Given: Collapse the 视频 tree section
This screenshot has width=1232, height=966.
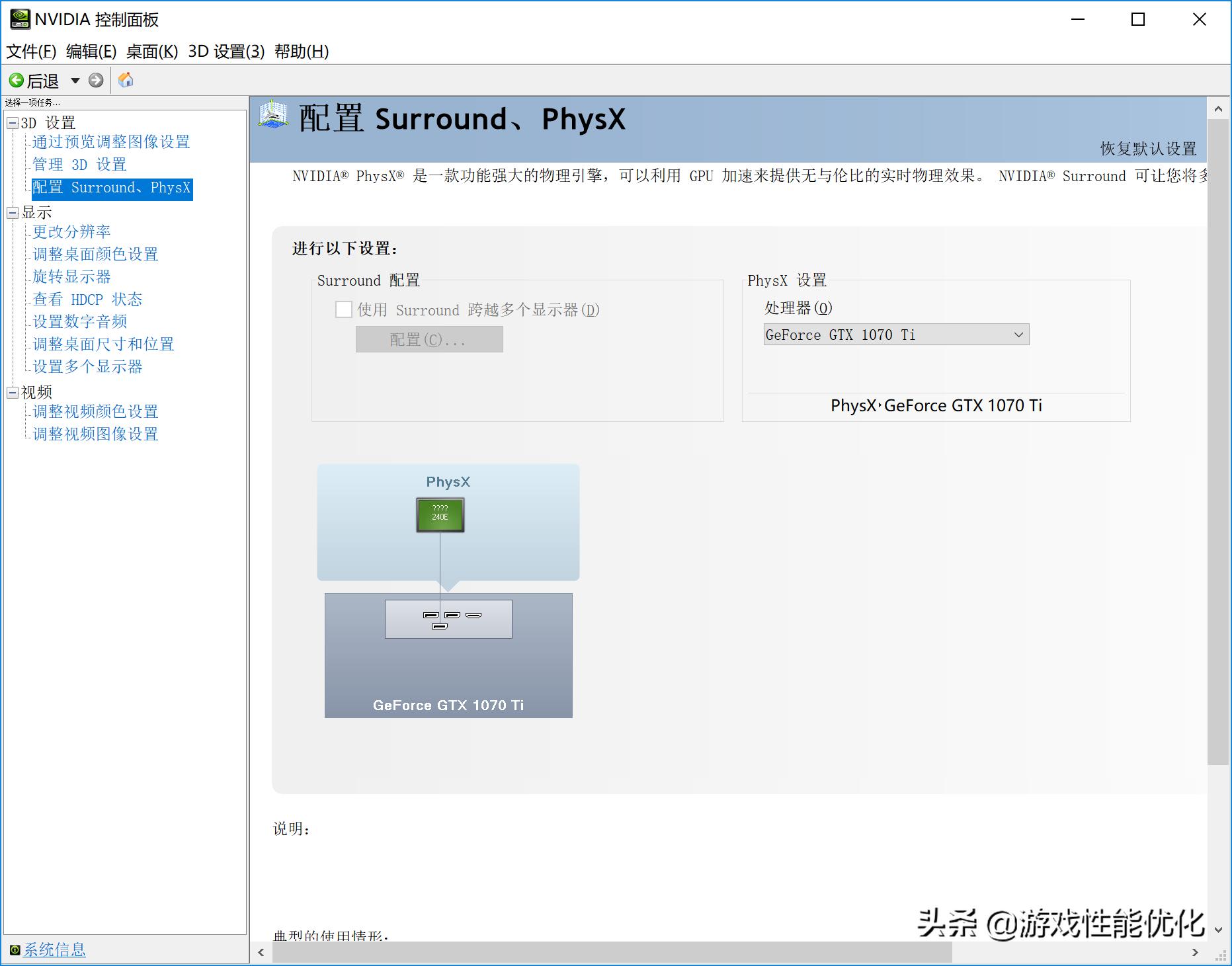Looking at the screenshot, I should (x=11, y=391).
